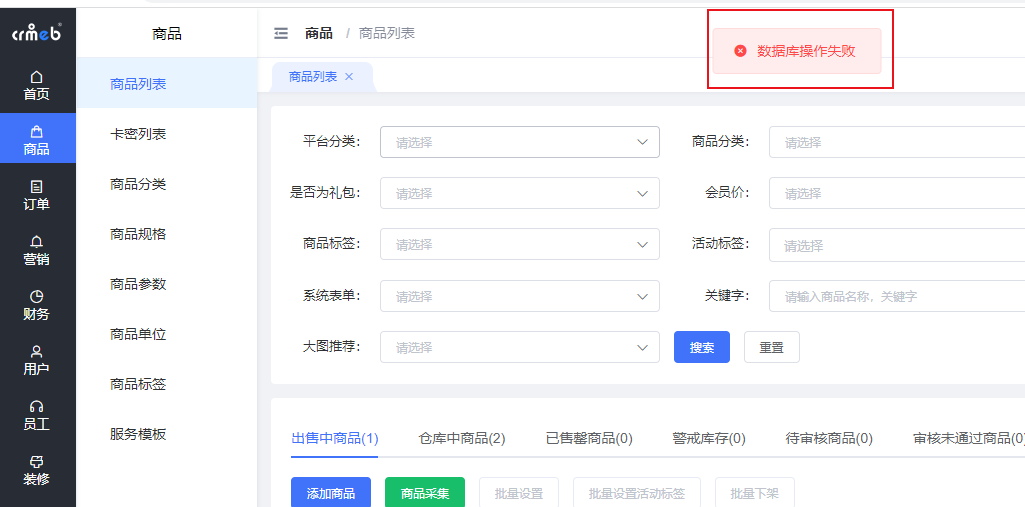Select the 商品 shopping bag sidebar icon
Image resolution: width=1025 pixels, height=507 pixels.
point(37,140)
